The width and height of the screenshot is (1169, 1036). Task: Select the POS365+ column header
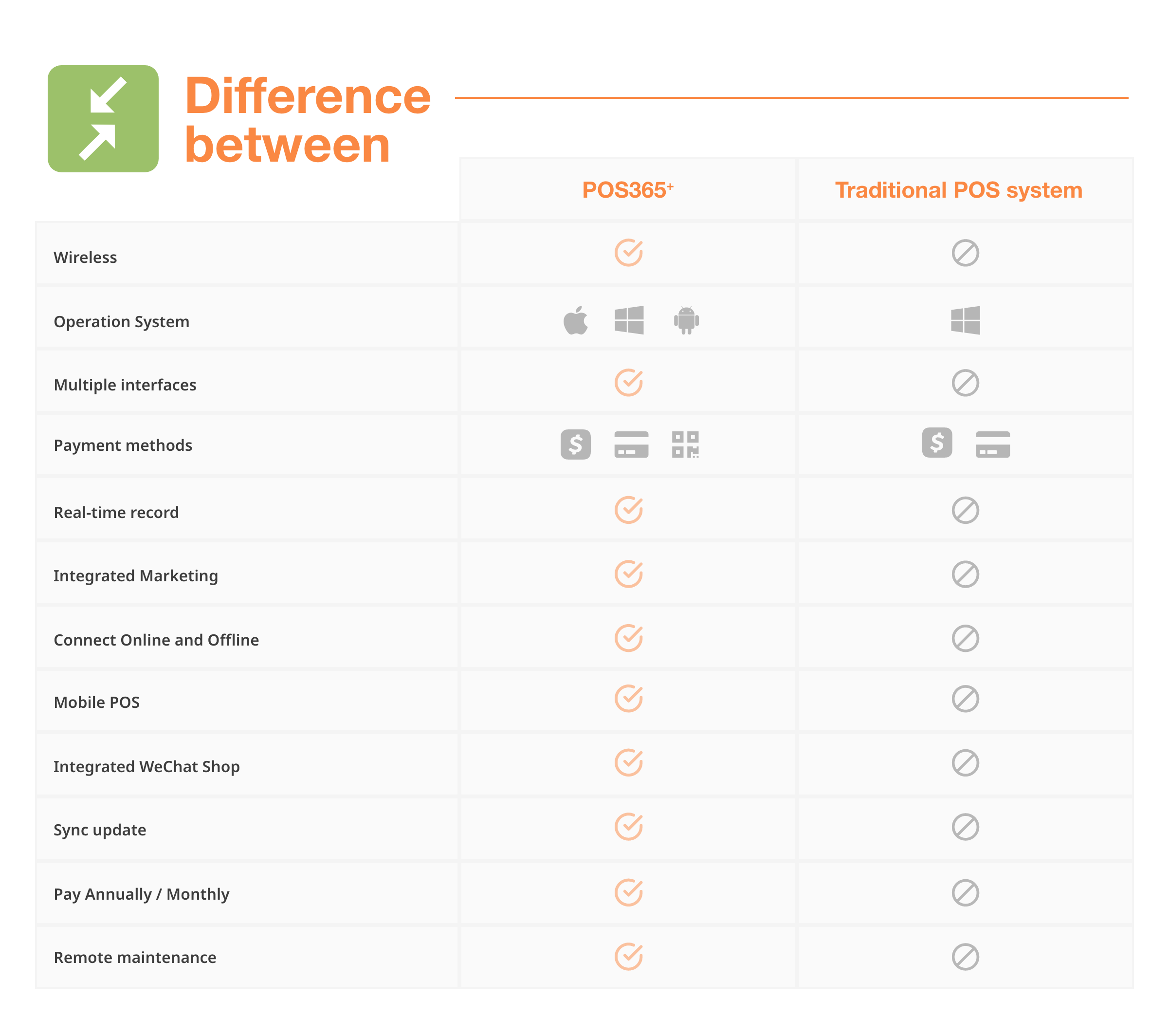click(x=627, y=190)
